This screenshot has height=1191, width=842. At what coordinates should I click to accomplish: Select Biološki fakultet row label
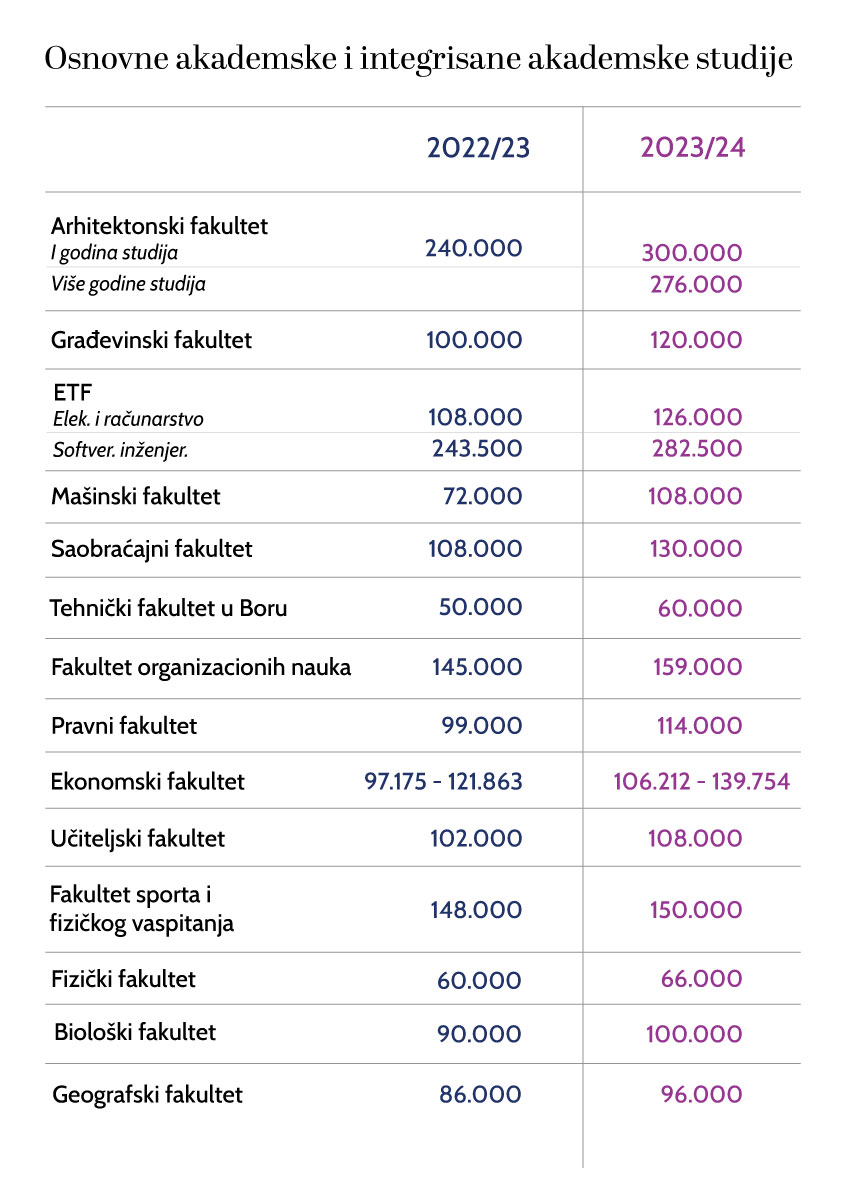(135, 1031)
